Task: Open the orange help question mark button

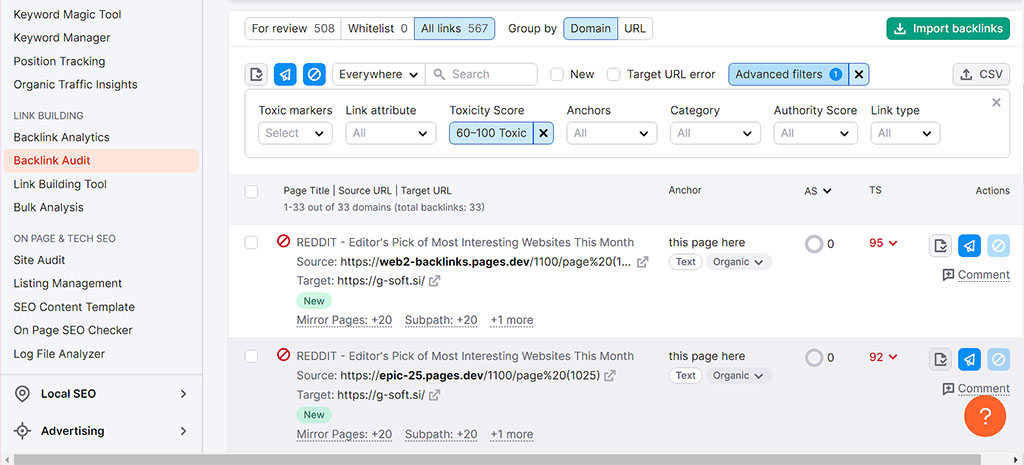Action: pyautogui.click(x=985, y=415)
